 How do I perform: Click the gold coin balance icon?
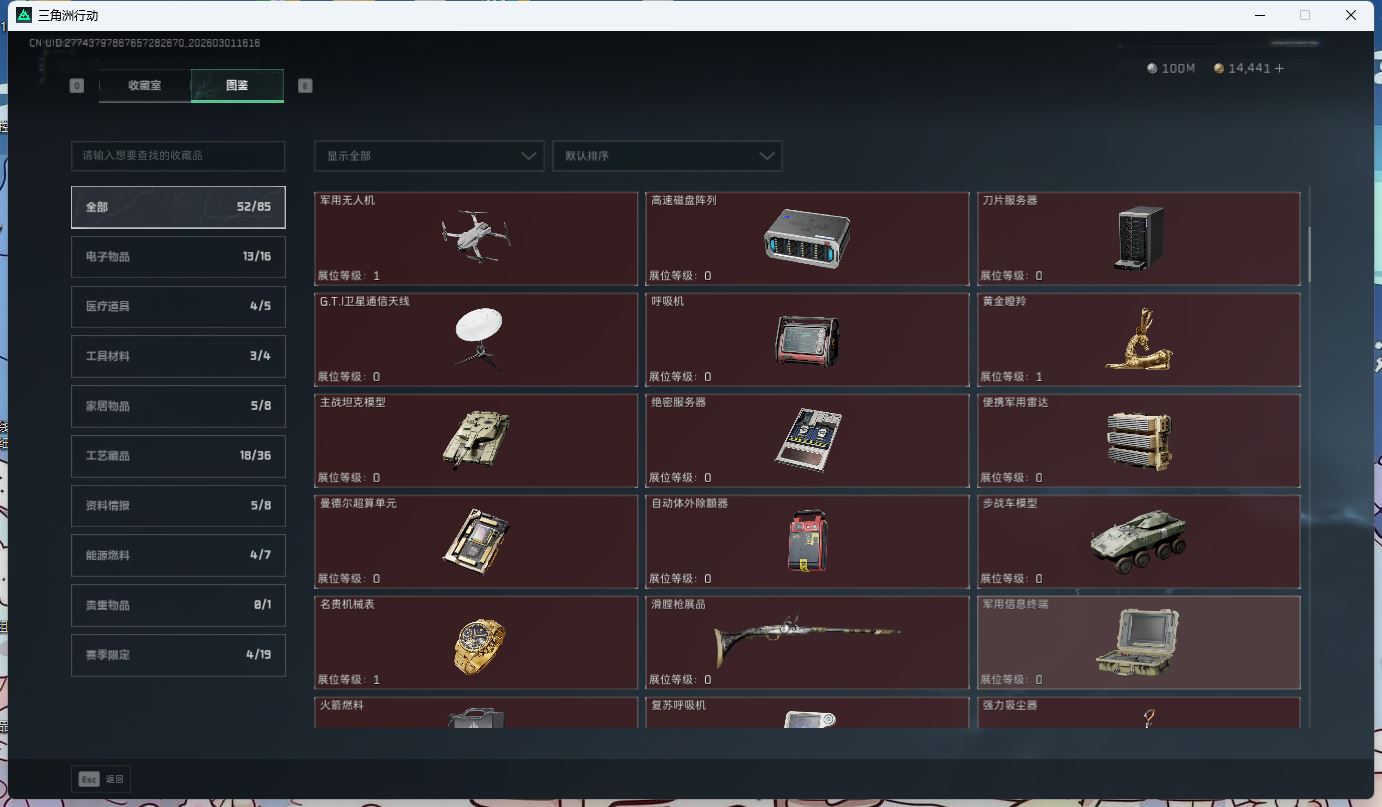click(x=1218, y=68)
